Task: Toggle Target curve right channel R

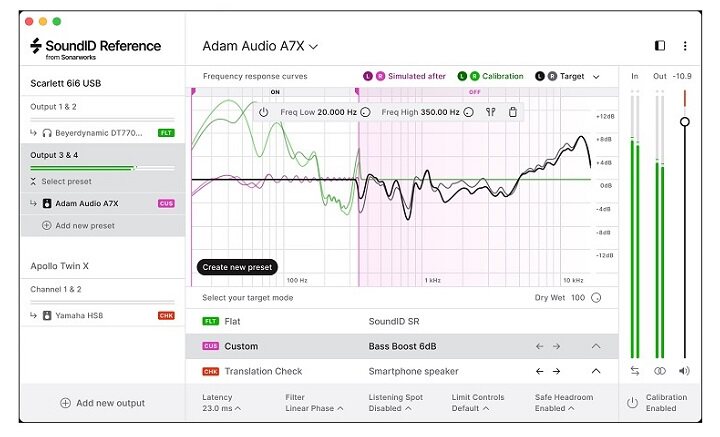Action: click(x=551, y=76)
